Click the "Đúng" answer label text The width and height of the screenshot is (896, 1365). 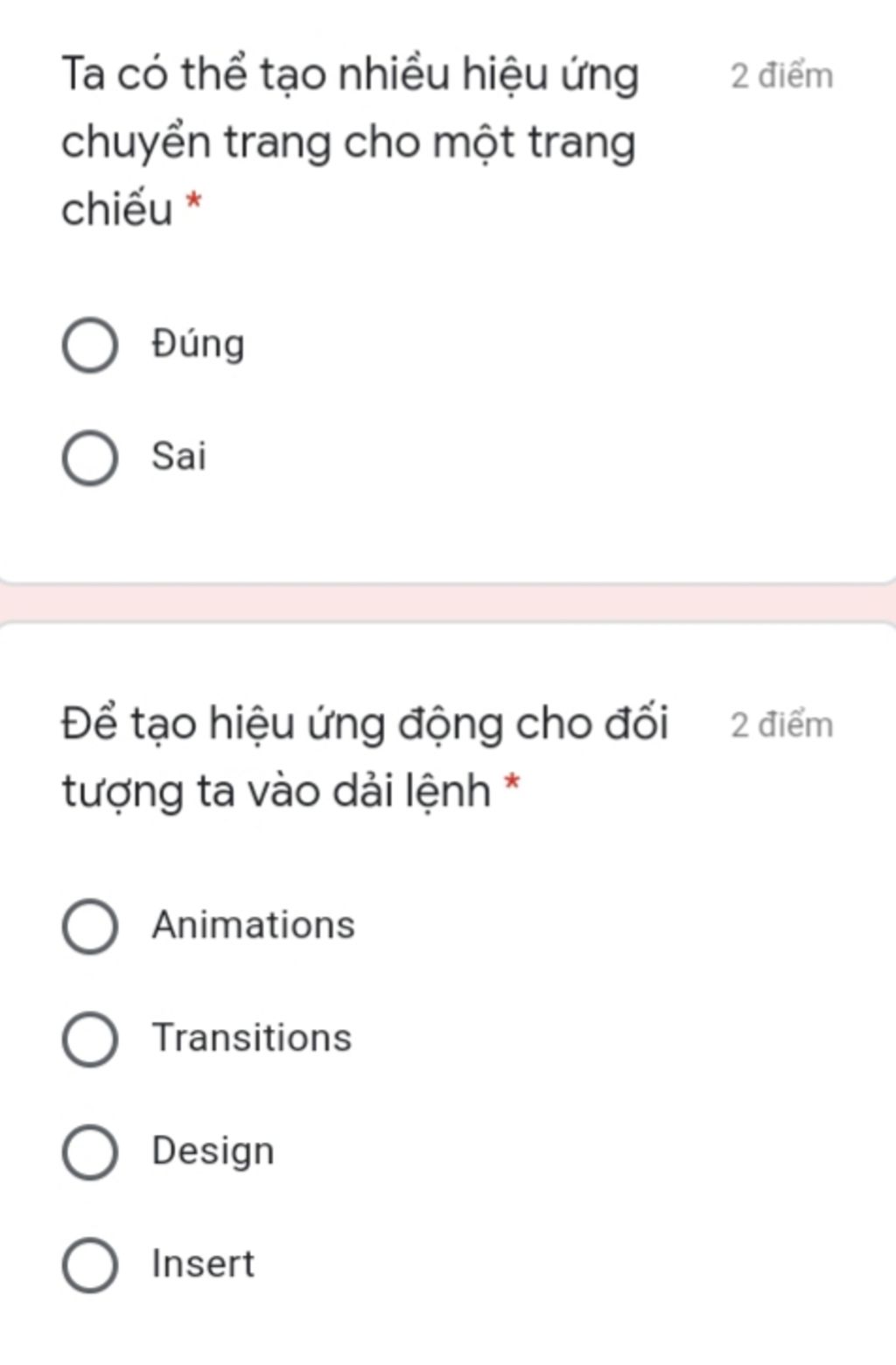(x=198, y=343)
